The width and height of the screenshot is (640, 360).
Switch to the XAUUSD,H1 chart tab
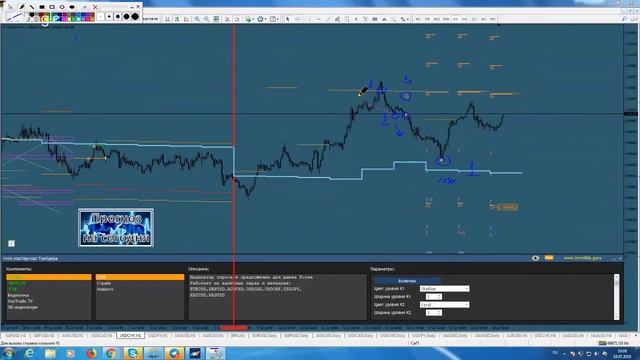(x=184, y=336)
